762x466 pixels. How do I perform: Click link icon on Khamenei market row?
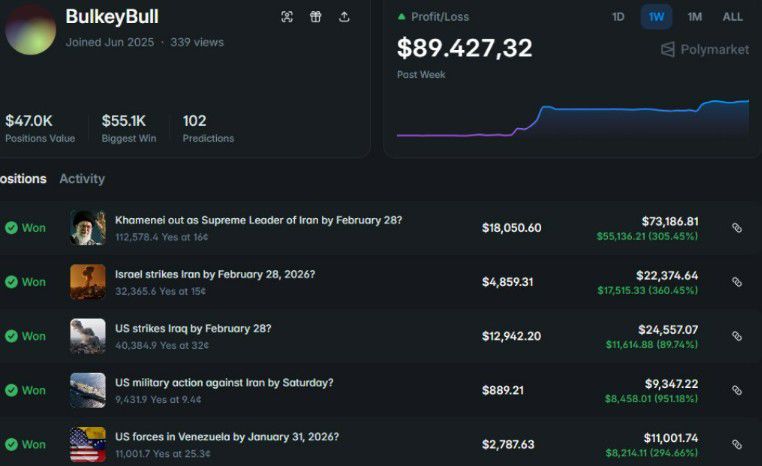tap(737, 228)
